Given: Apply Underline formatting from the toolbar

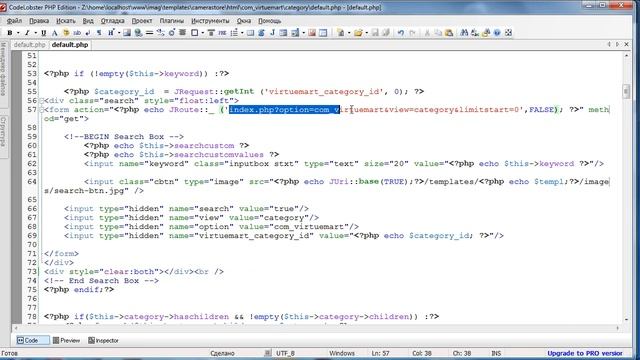Looking at the screenshot, I should tap(43, 33).
